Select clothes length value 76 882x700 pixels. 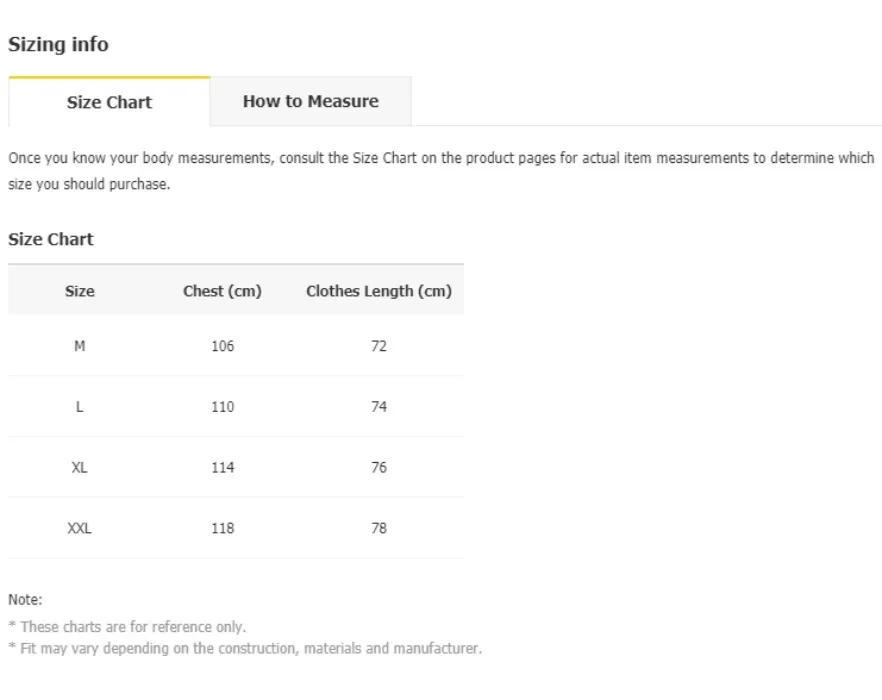coord(379,467)
